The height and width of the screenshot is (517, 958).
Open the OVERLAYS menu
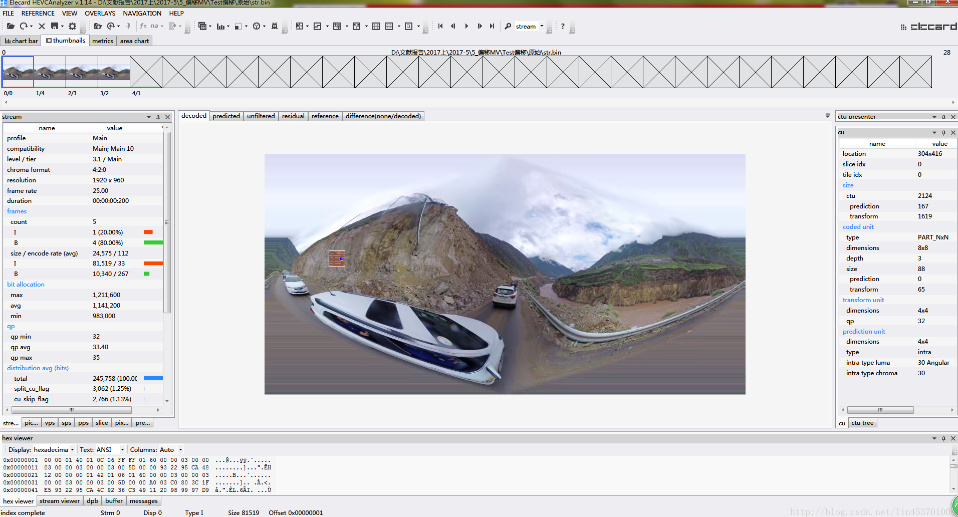[100, 13]
